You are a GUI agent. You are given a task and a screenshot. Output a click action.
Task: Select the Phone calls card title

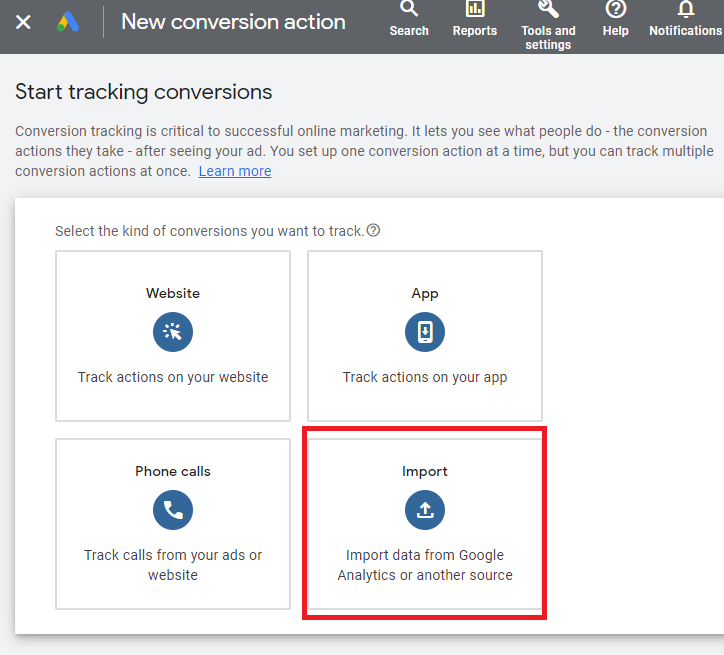tap(173, 471)
